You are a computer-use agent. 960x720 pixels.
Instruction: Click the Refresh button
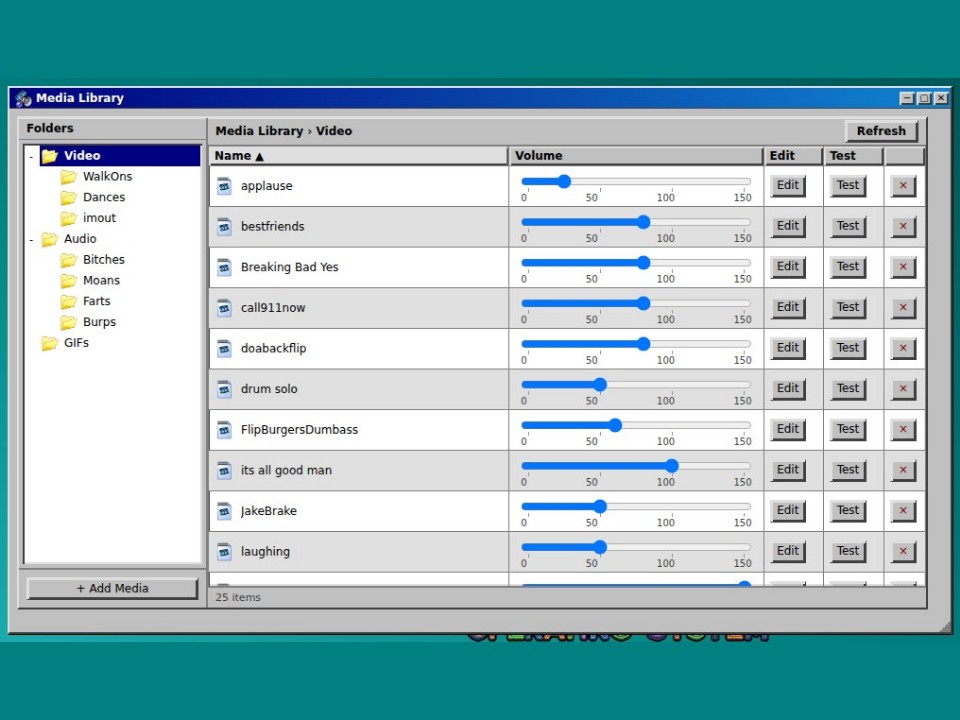pyautogui.click(x=881, y=131)
